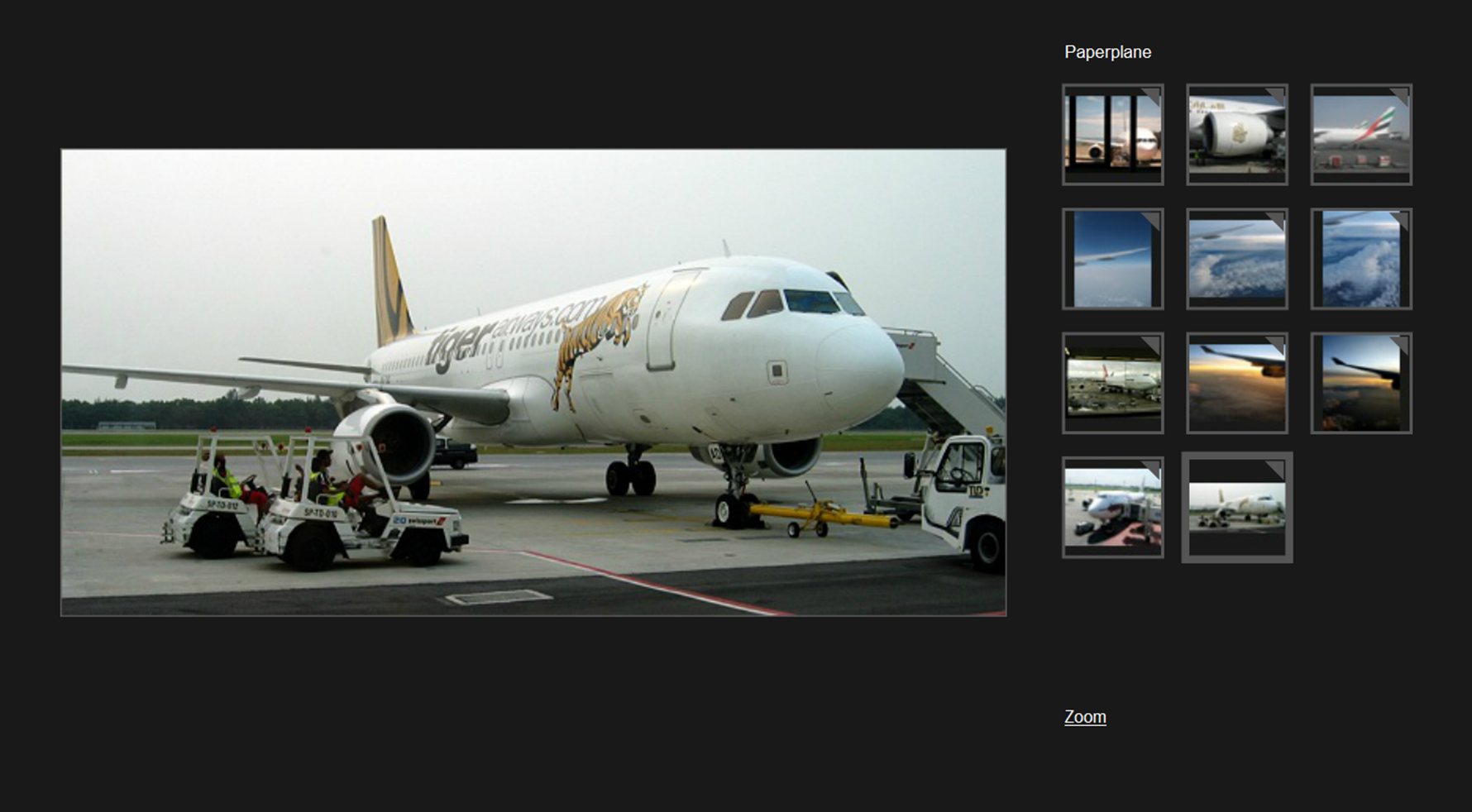This screenshot has height=812, width=1472.
Task: Click corner fold icon on selected Tiger thumbnail
Action: click(1275, 470)
